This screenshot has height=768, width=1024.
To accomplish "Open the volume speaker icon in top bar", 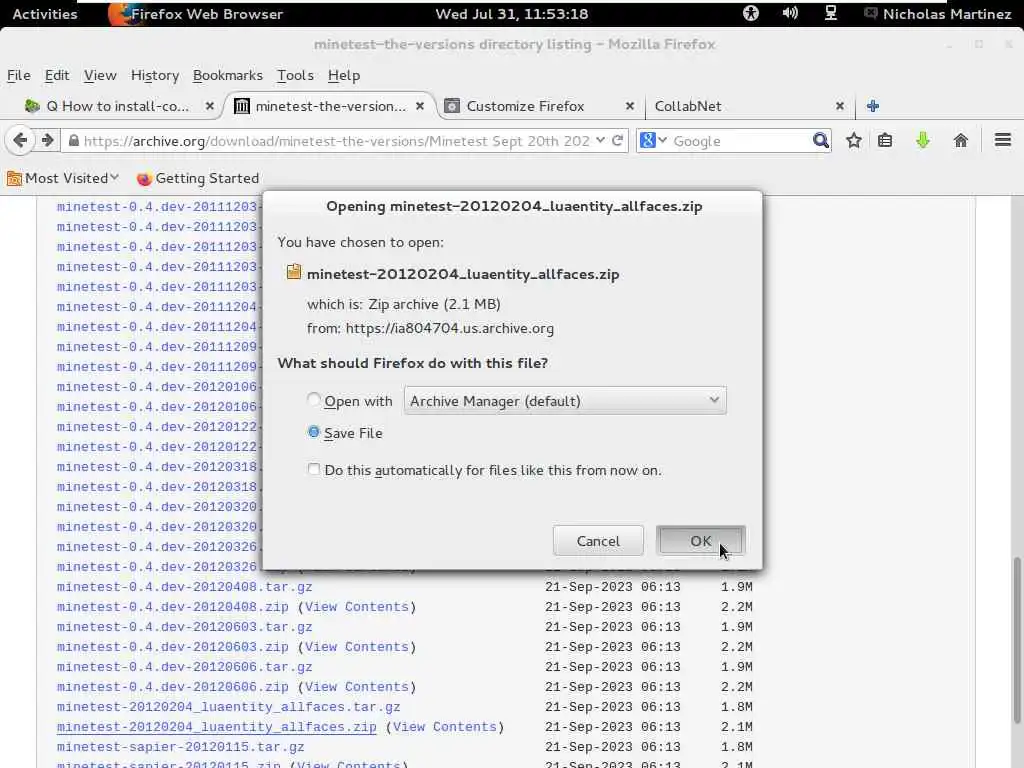I will coord(790,13).
